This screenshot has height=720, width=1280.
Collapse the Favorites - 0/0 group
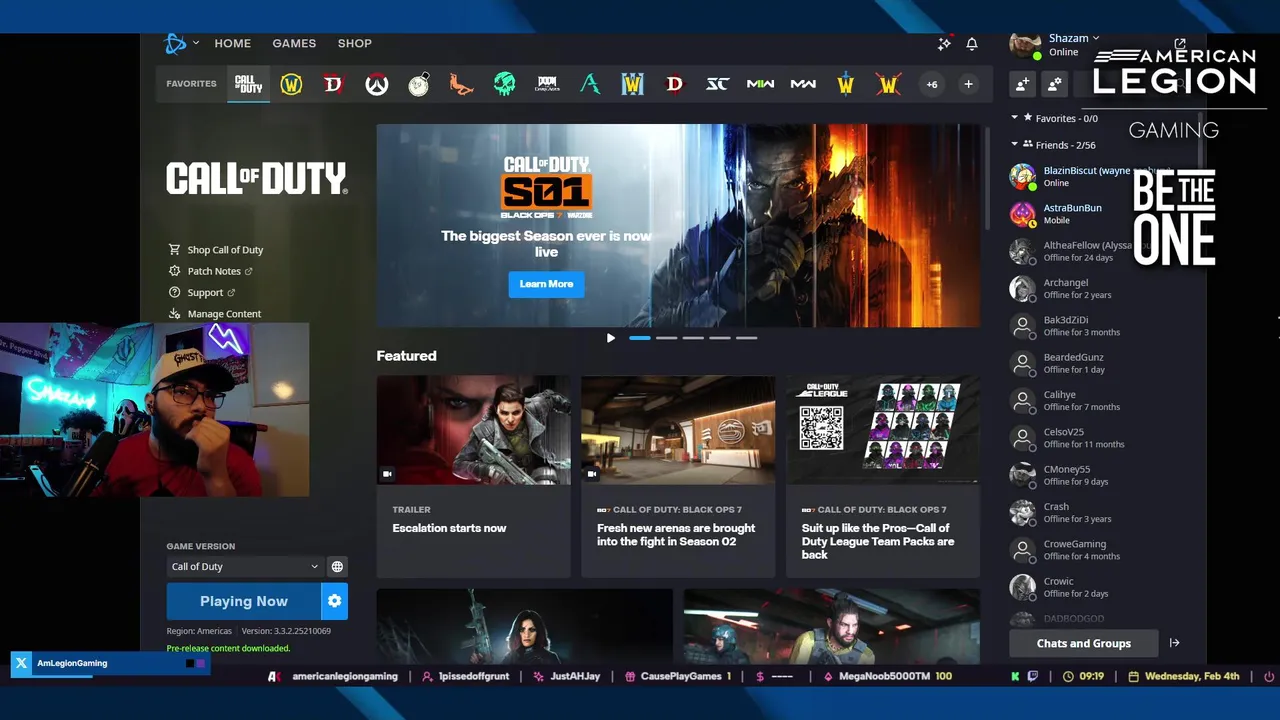(x=1015, y=118)
